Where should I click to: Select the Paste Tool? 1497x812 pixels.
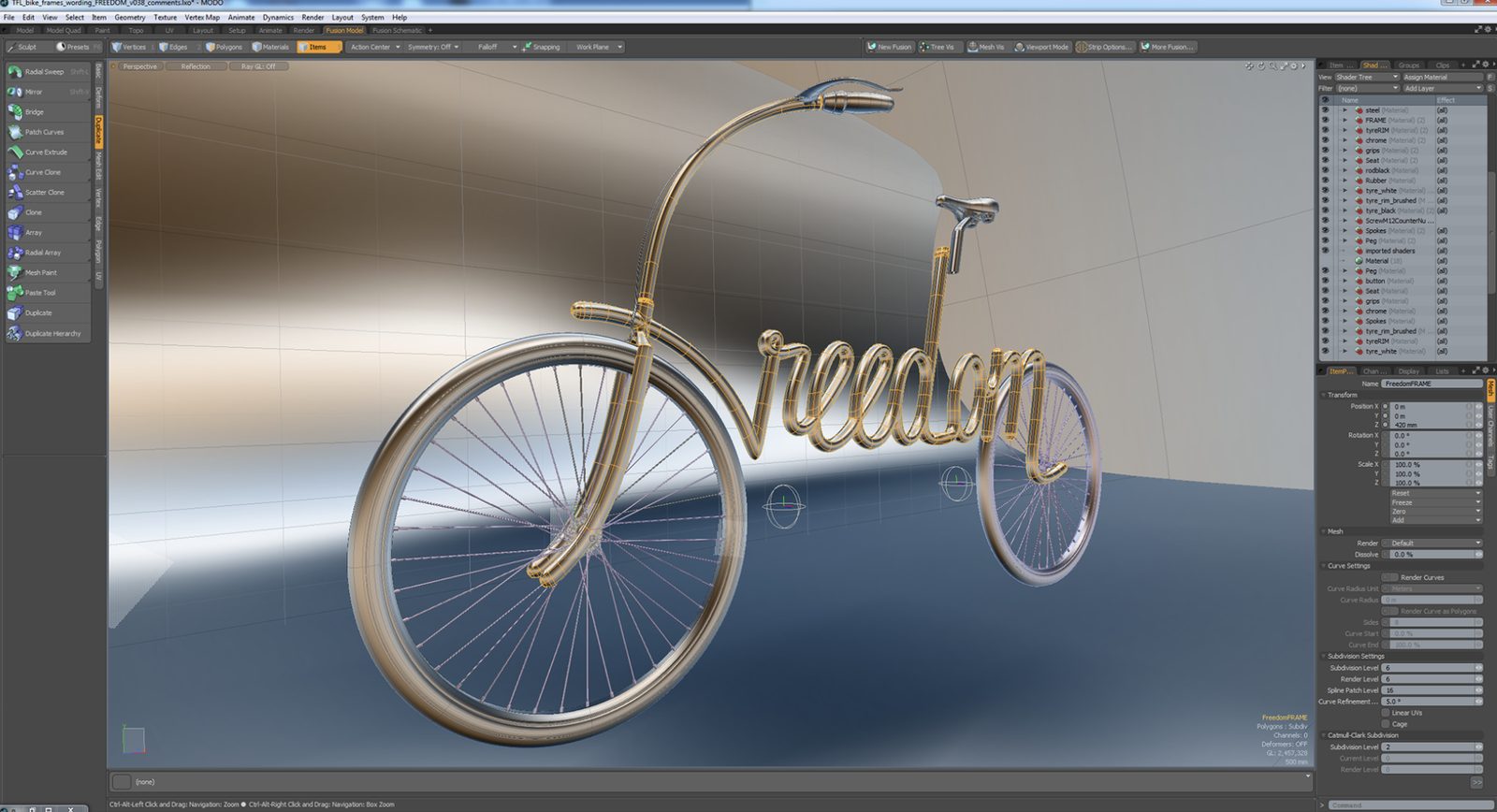(49, 293)
